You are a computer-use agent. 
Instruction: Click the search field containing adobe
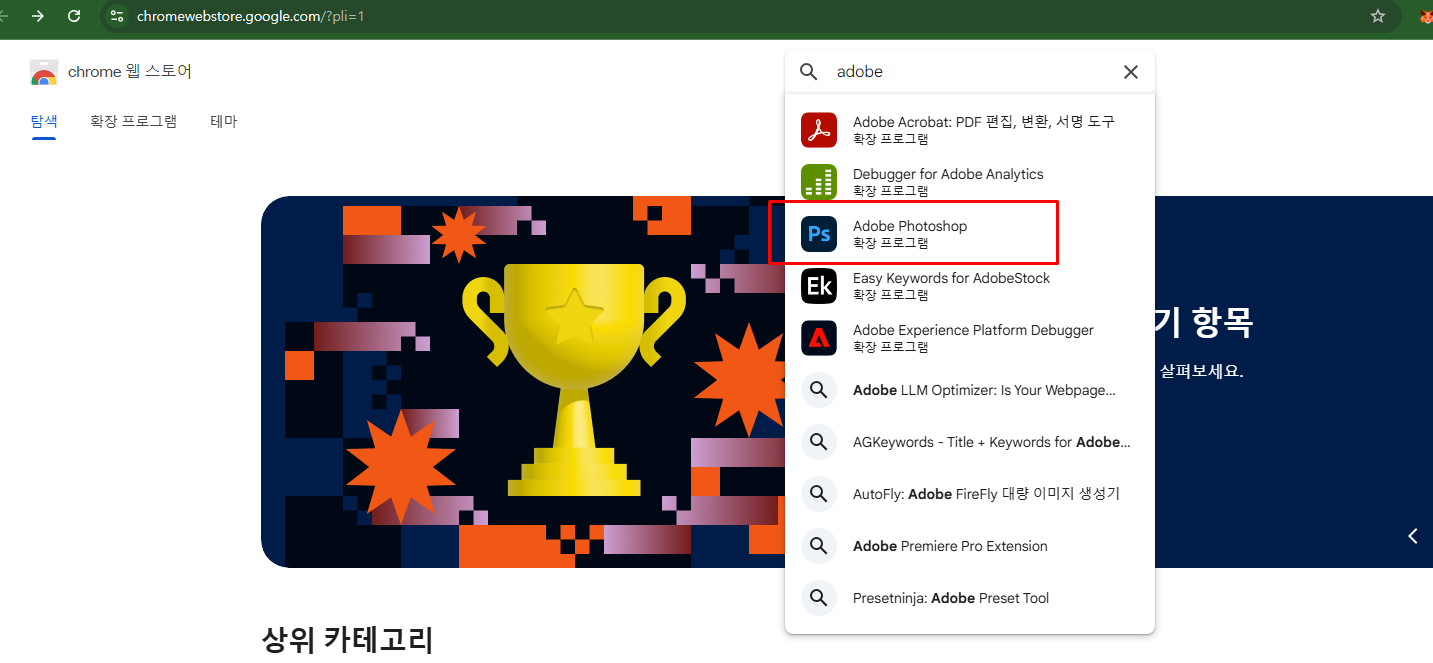(970, 72)
